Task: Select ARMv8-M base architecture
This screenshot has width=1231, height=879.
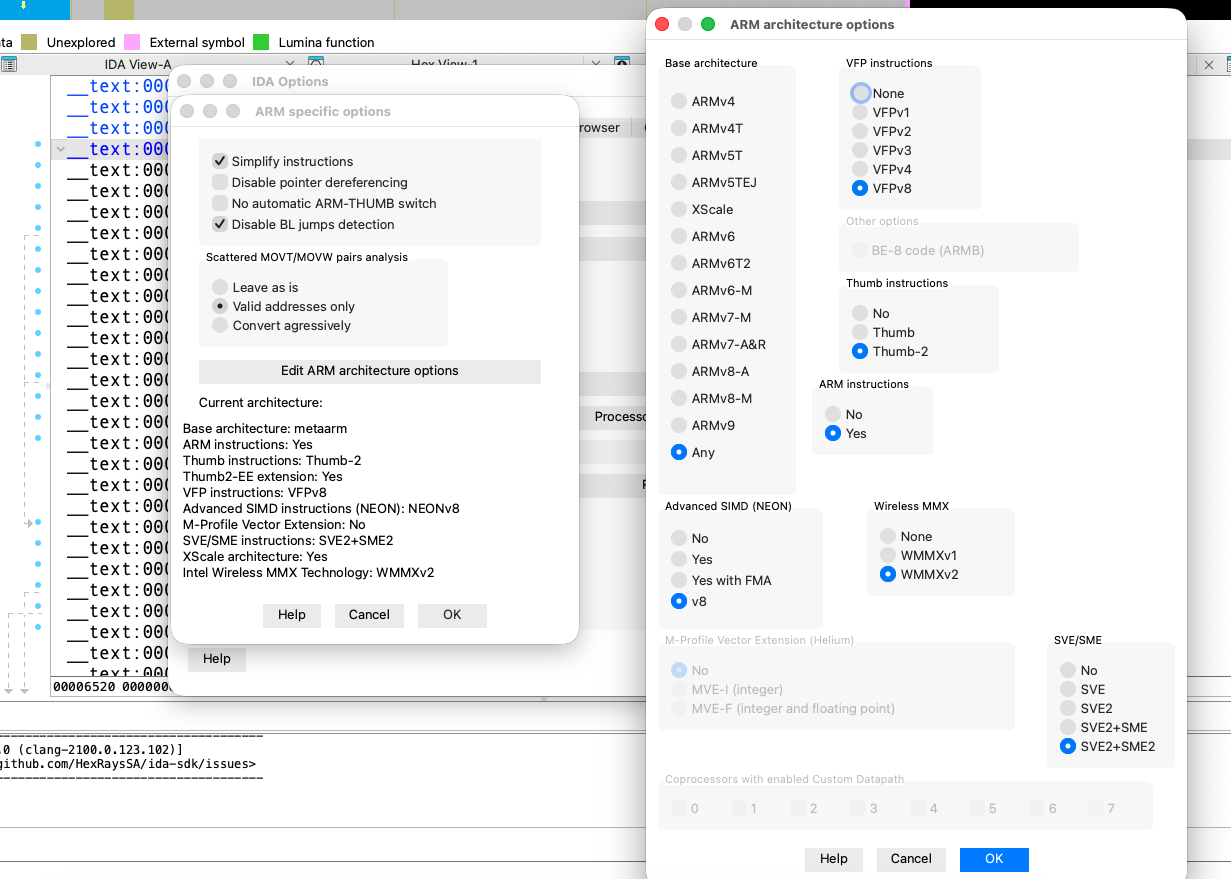Action: pos(679,398)
